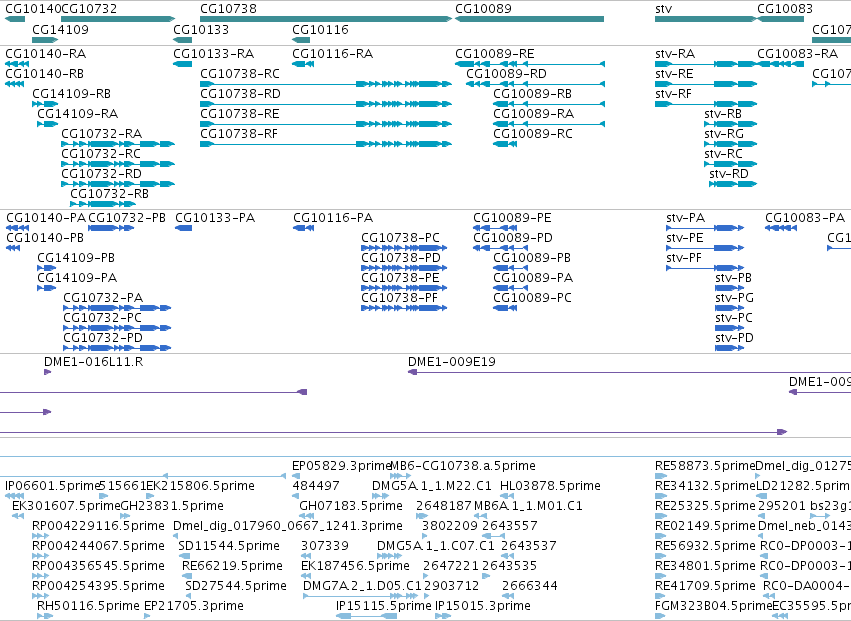The height and width of the screenshot is (621, 851).
Task: Open protein CG10732-PD
Action: click(x=103, y=338)
